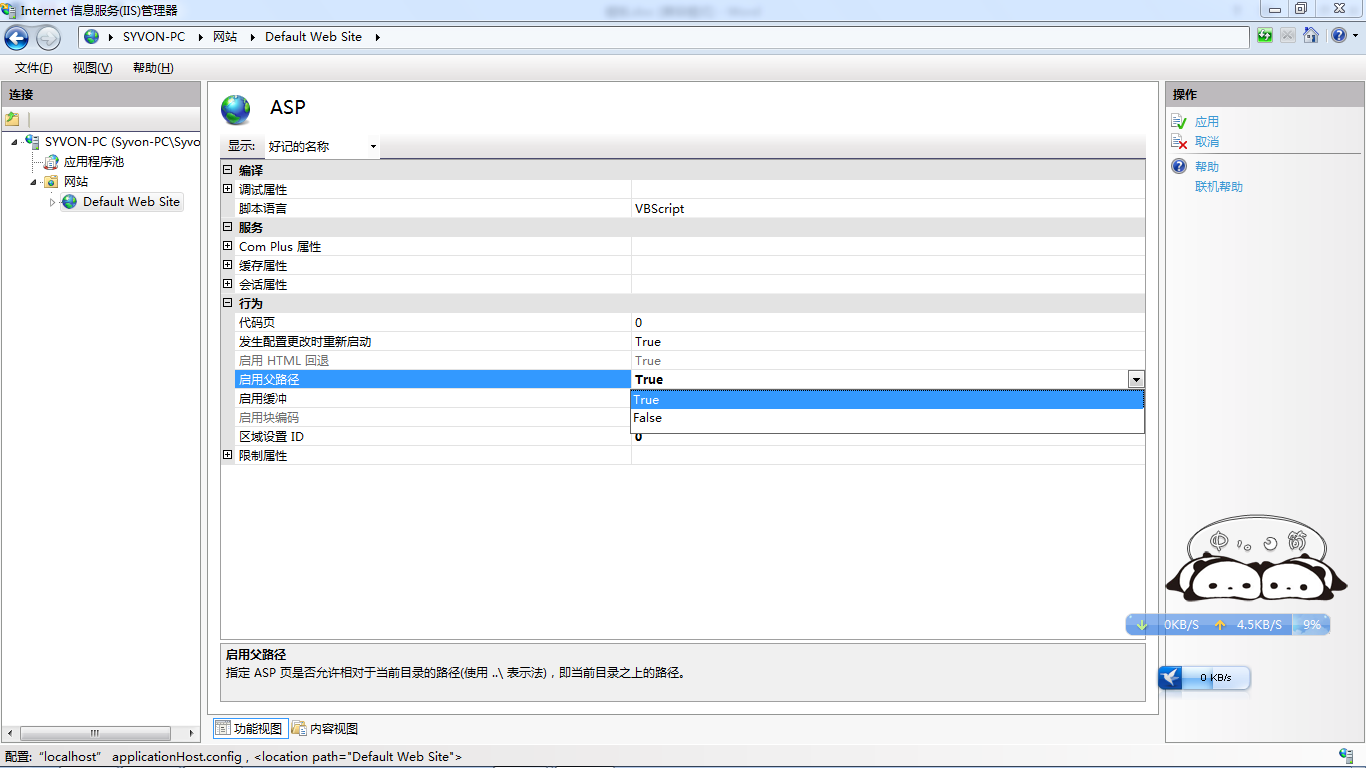Switch to 内容视图 tab

coord(325,729)
